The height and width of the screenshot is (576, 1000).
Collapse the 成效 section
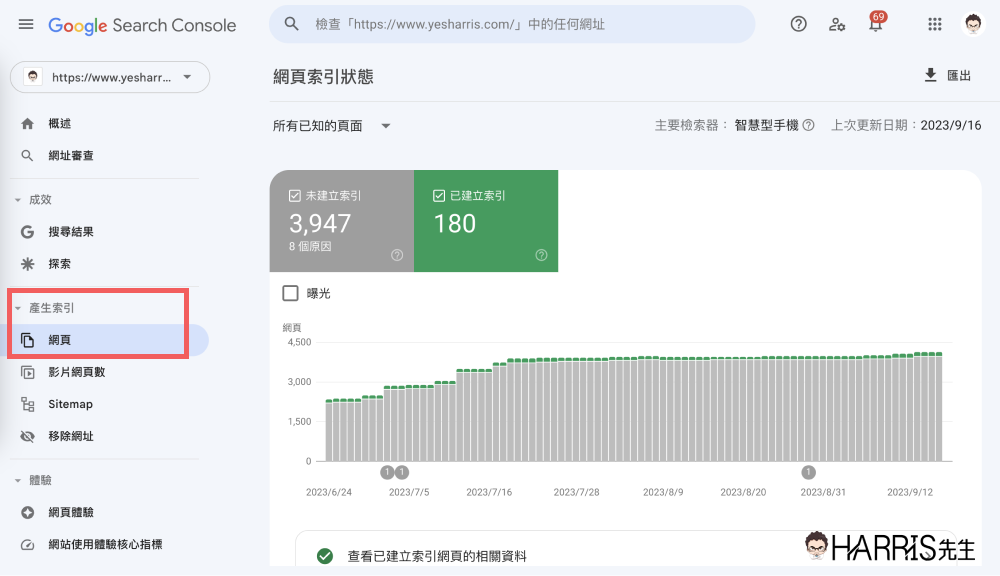click(18, 200)
